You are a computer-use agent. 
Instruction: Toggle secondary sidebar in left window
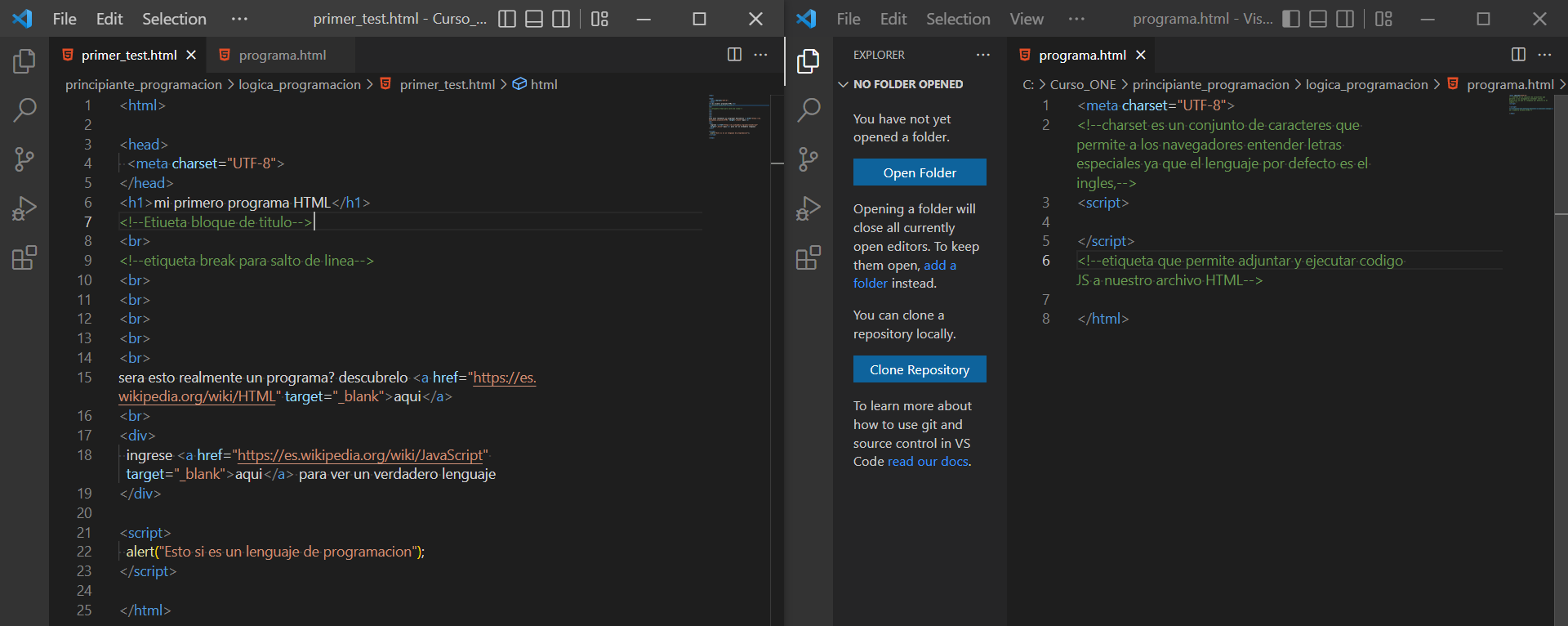[x=561, y=19]
